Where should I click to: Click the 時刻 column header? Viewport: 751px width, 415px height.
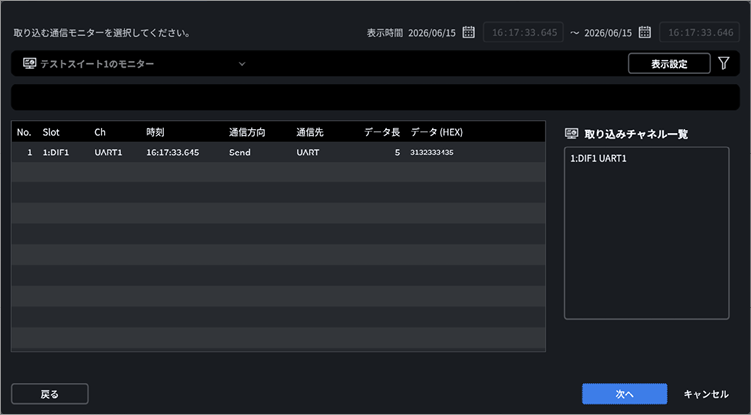(x=155, y=132)
